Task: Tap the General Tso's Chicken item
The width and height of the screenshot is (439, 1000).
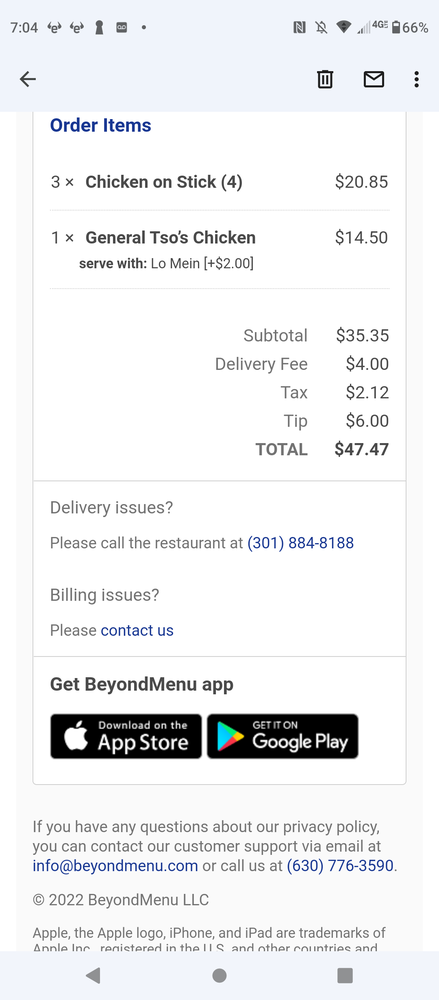Action: (170, 238)
